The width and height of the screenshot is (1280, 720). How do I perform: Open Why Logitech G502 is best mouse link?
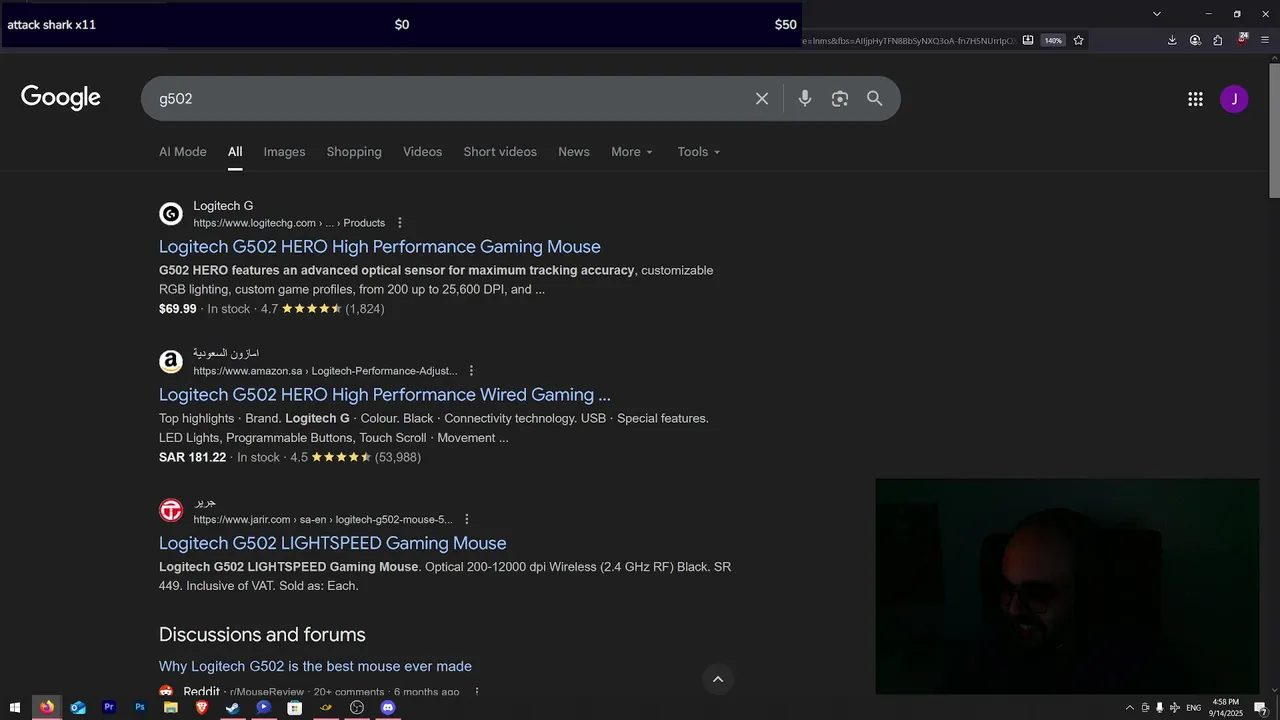click(315, 667)
